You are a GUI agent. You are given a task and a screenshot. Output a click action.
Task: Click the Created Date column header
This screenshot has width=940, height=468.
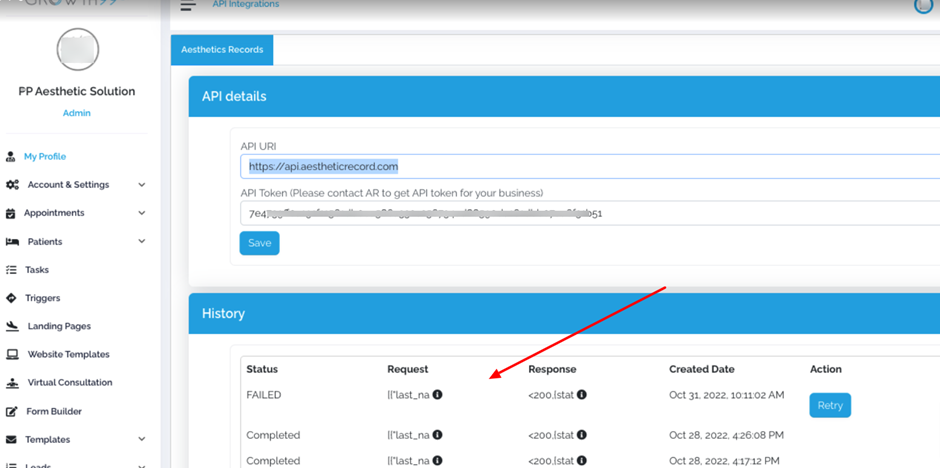coord(701,369)
